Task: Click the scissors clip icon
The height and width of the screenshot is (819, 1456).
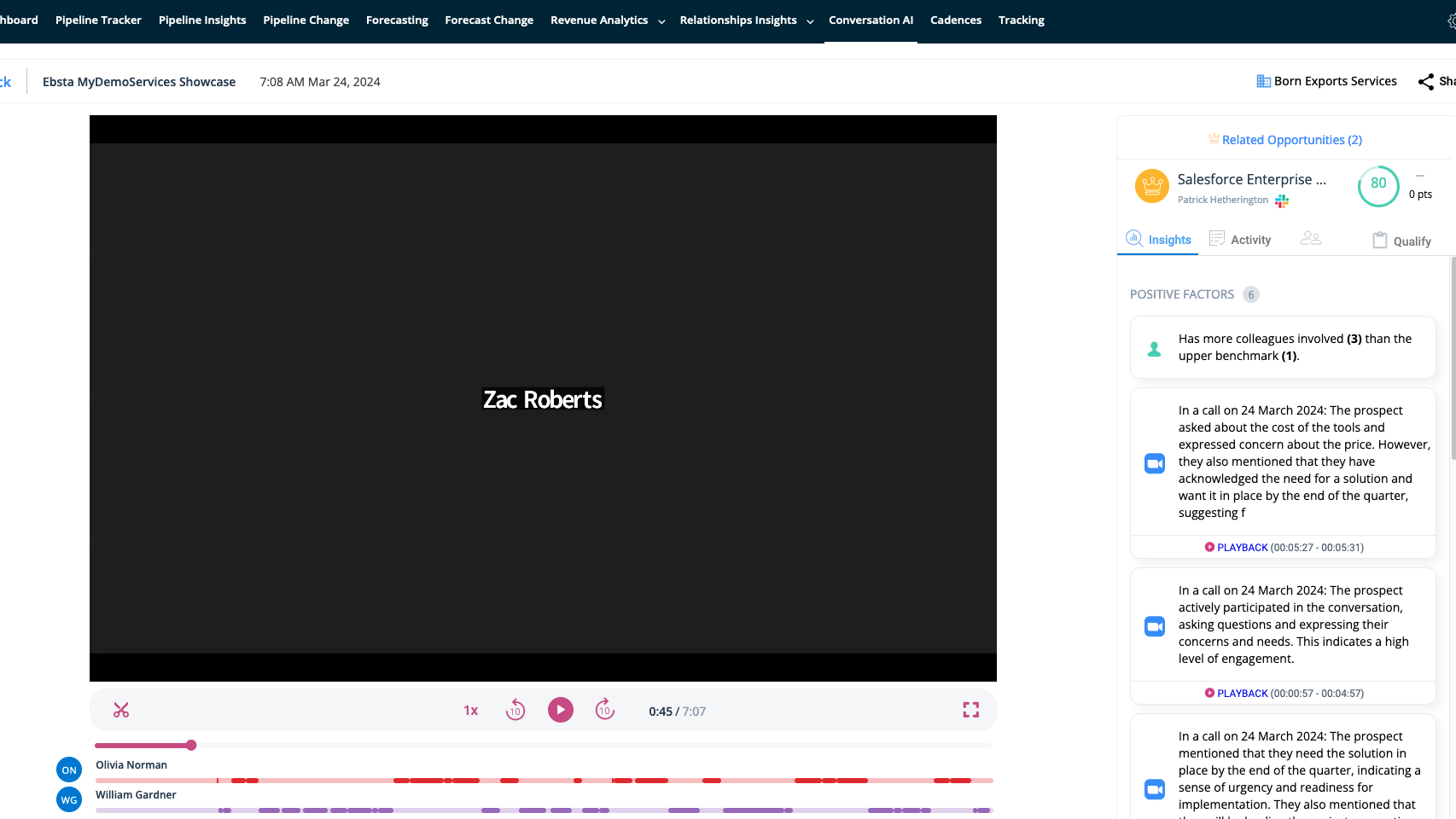Action: coord(121,710)
